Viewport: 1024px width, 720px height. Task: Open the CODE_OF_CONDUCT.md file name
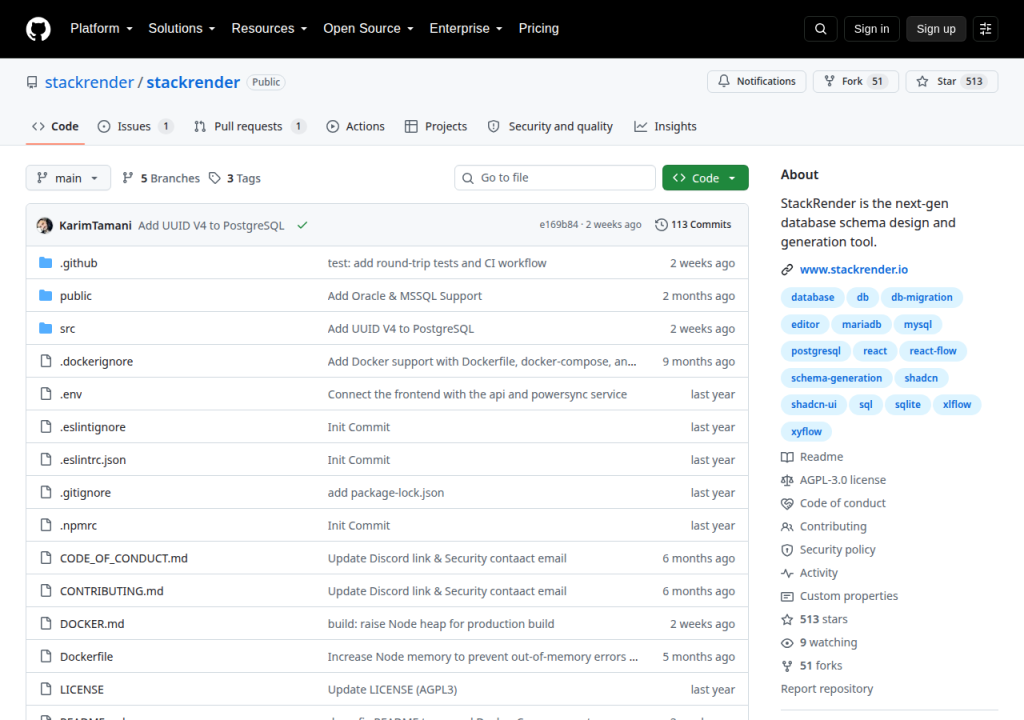[x=123, y=559]
